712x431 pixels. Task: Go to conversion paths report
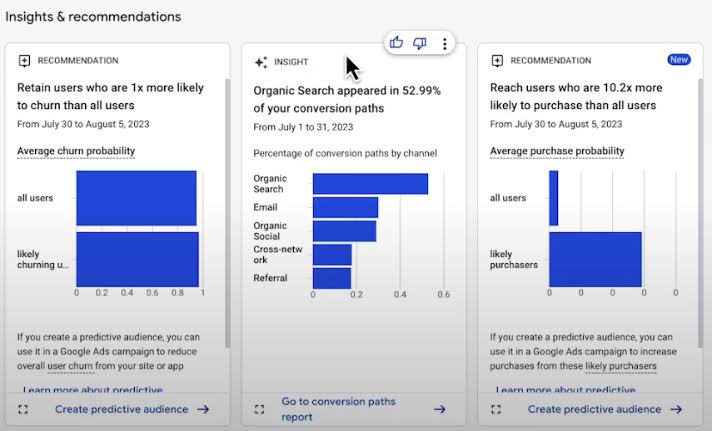(338, 409)
